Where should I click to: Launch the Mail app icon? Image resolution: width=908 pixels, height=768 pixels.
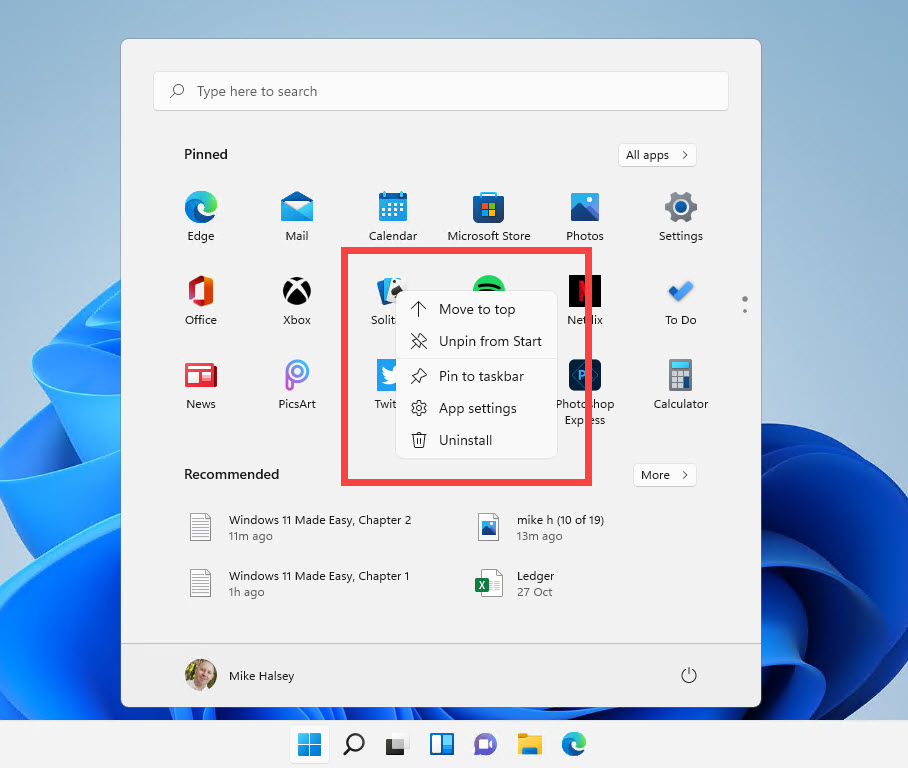point(296,208)
